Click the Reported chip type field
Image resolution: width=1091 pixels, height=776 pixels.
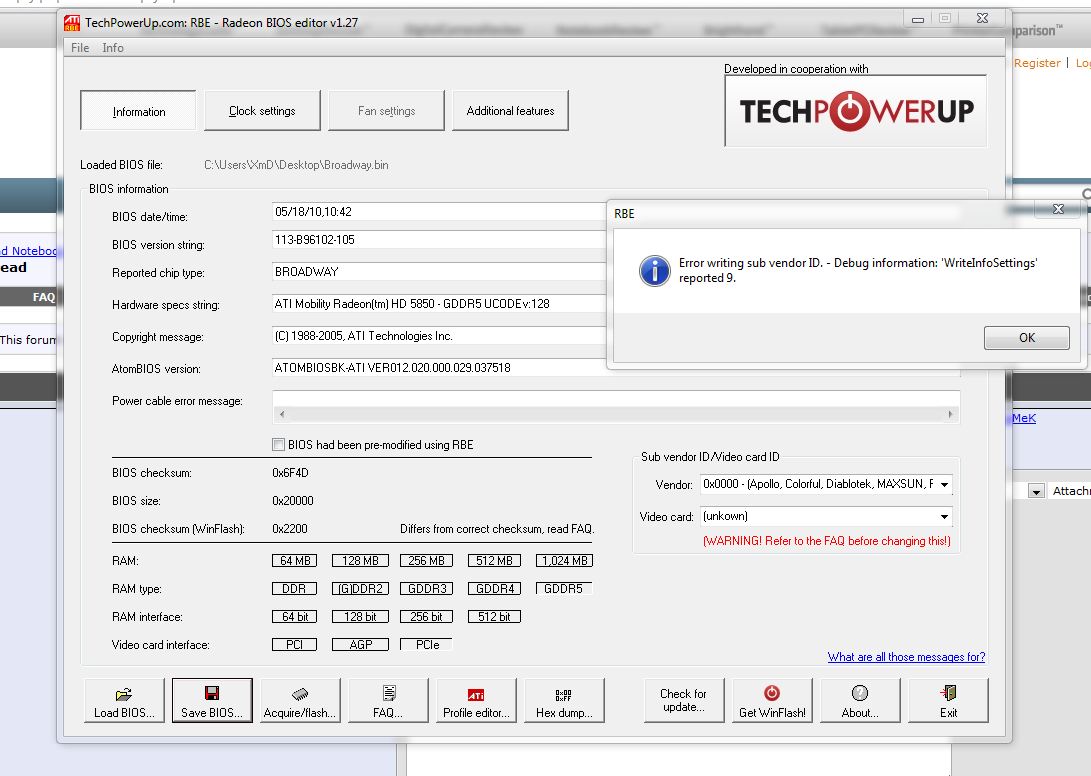439,272
